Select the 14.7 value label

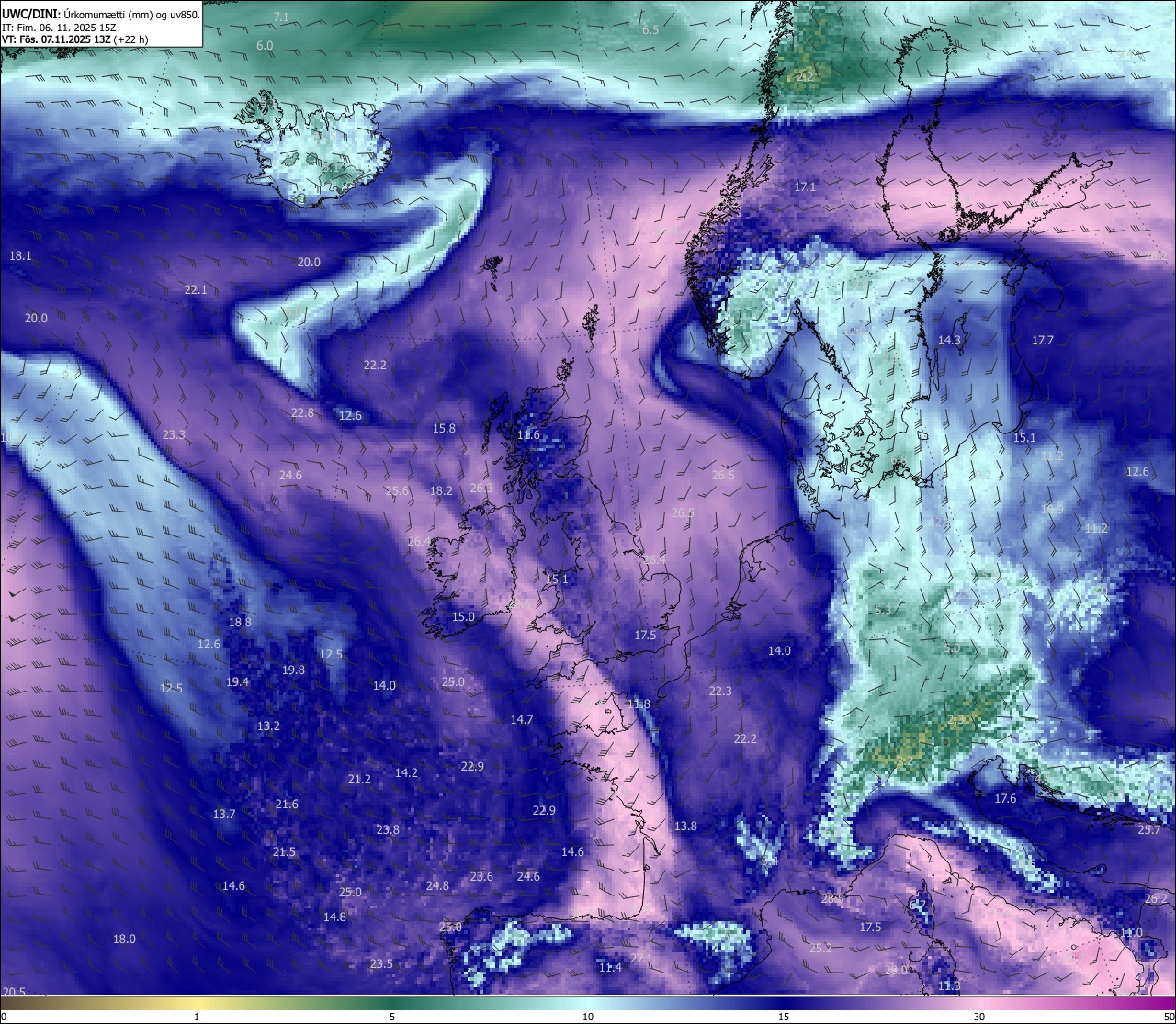pos(522,720)
